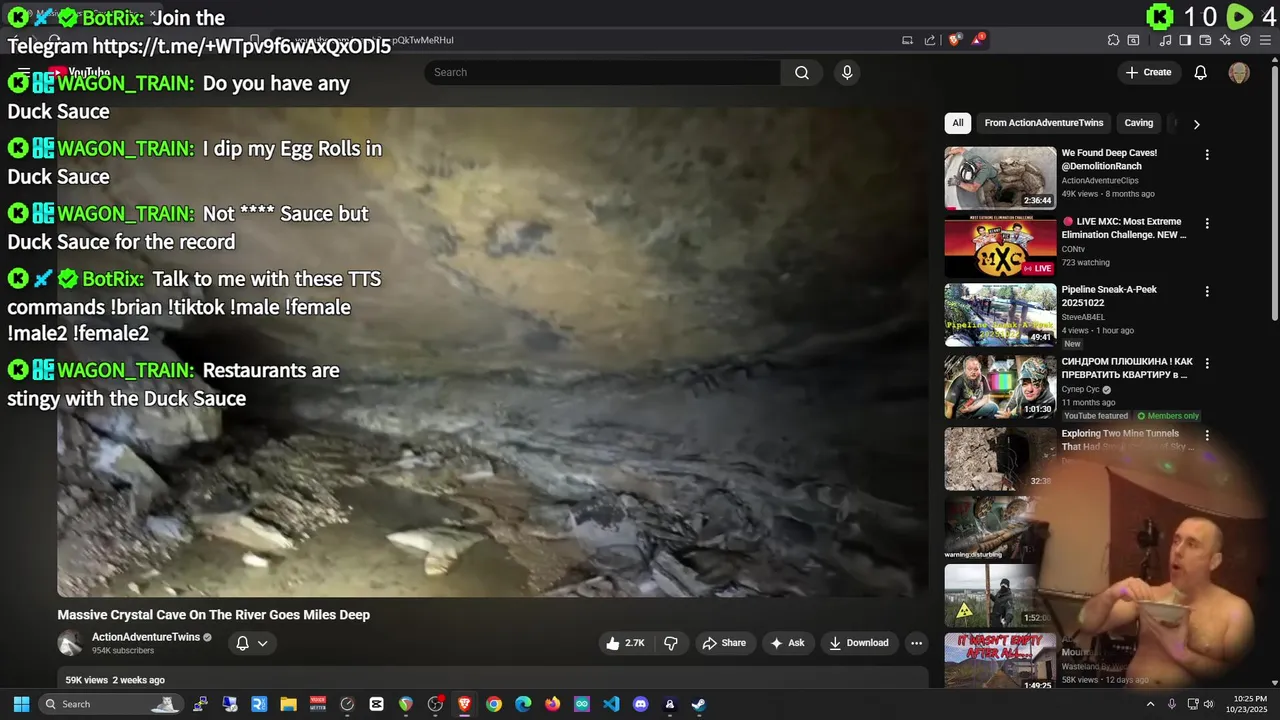1280x720 pixels.
Task: Open the LIVE MXC stream thumbnail
Action: click(x=1000, y=246)
